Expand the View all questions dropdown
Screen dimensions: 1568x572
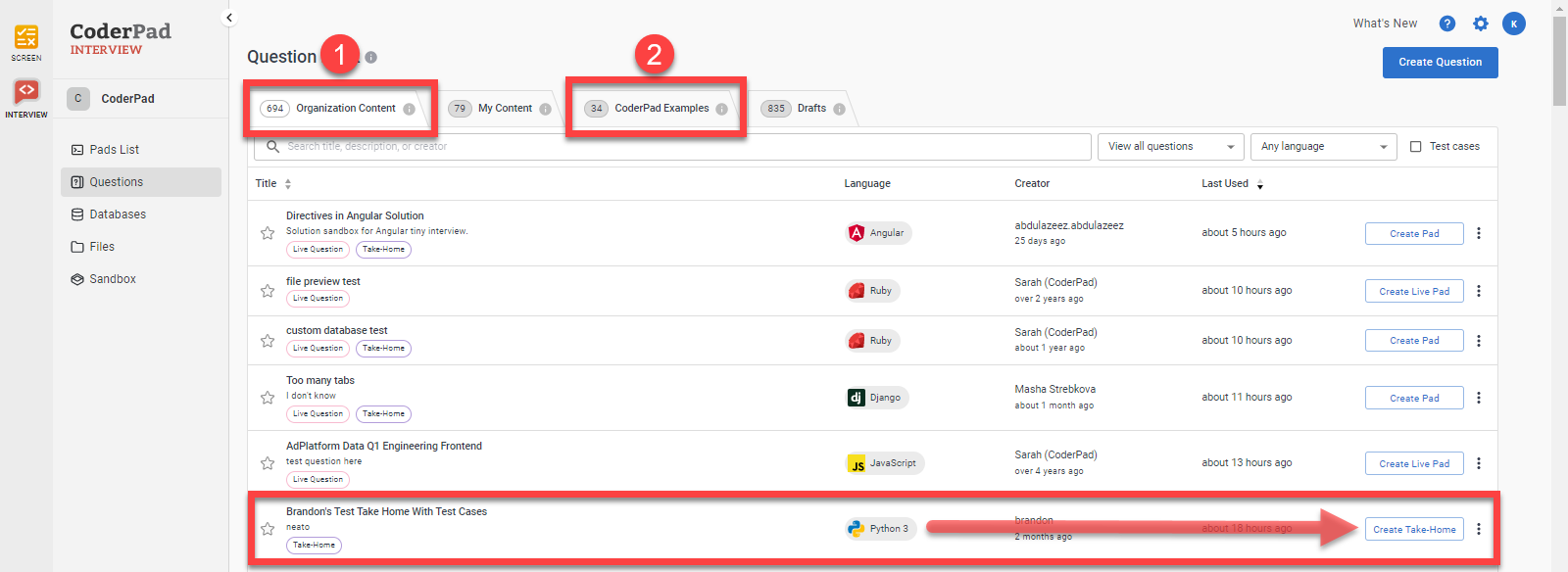(x=1170, y=147)
